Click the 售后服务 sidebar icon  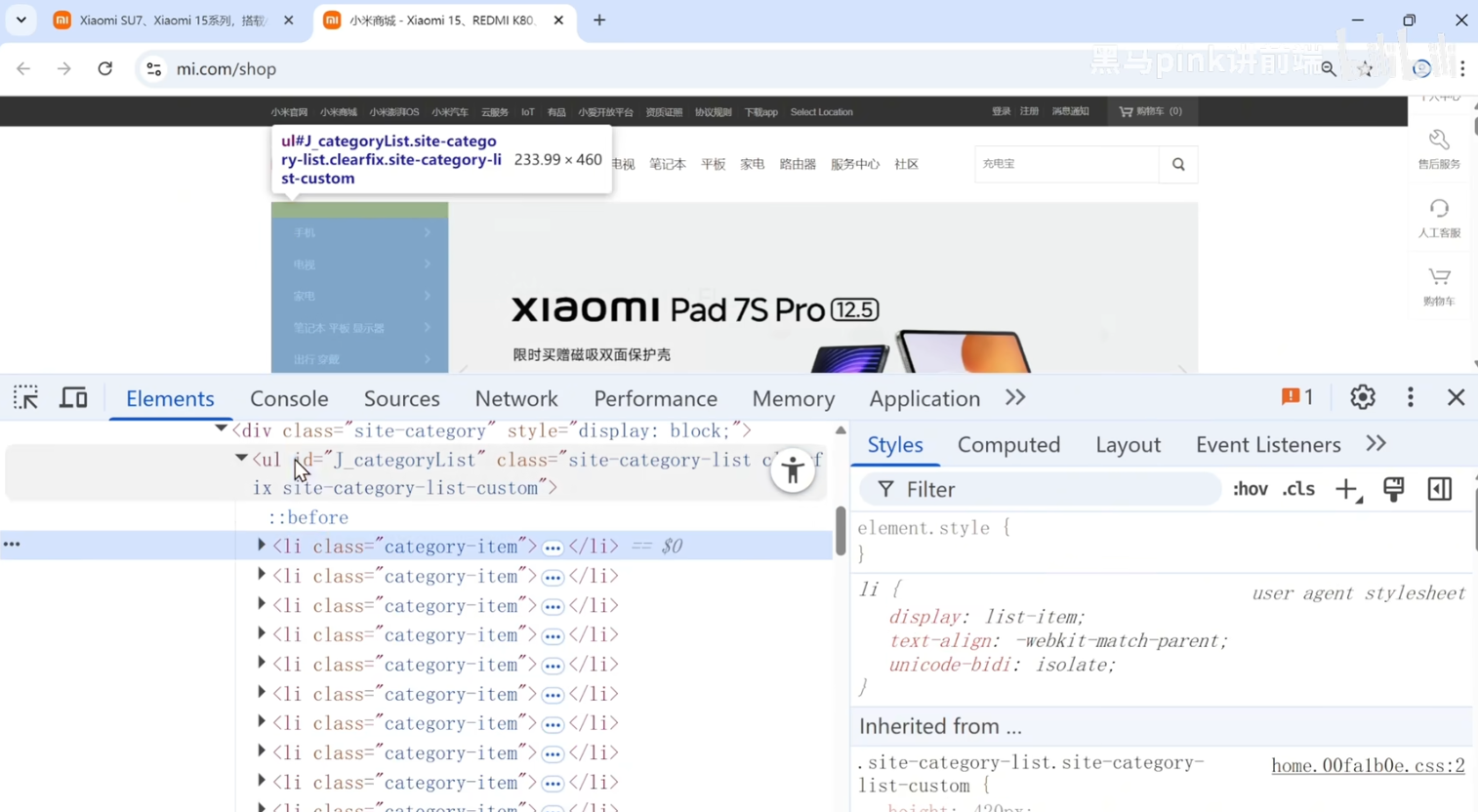point(1439,149)
